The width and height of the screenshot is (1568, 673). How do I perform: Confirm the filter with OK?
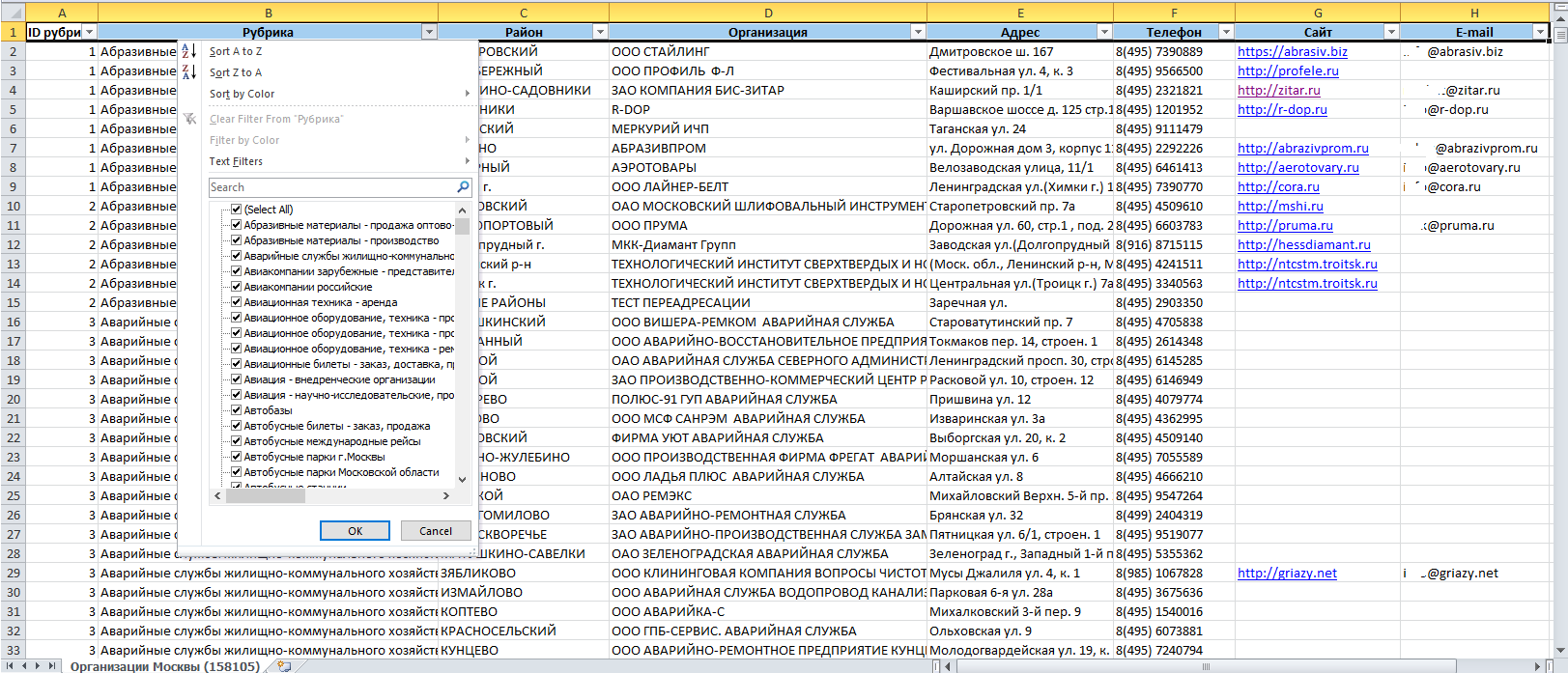coord(355,531)
